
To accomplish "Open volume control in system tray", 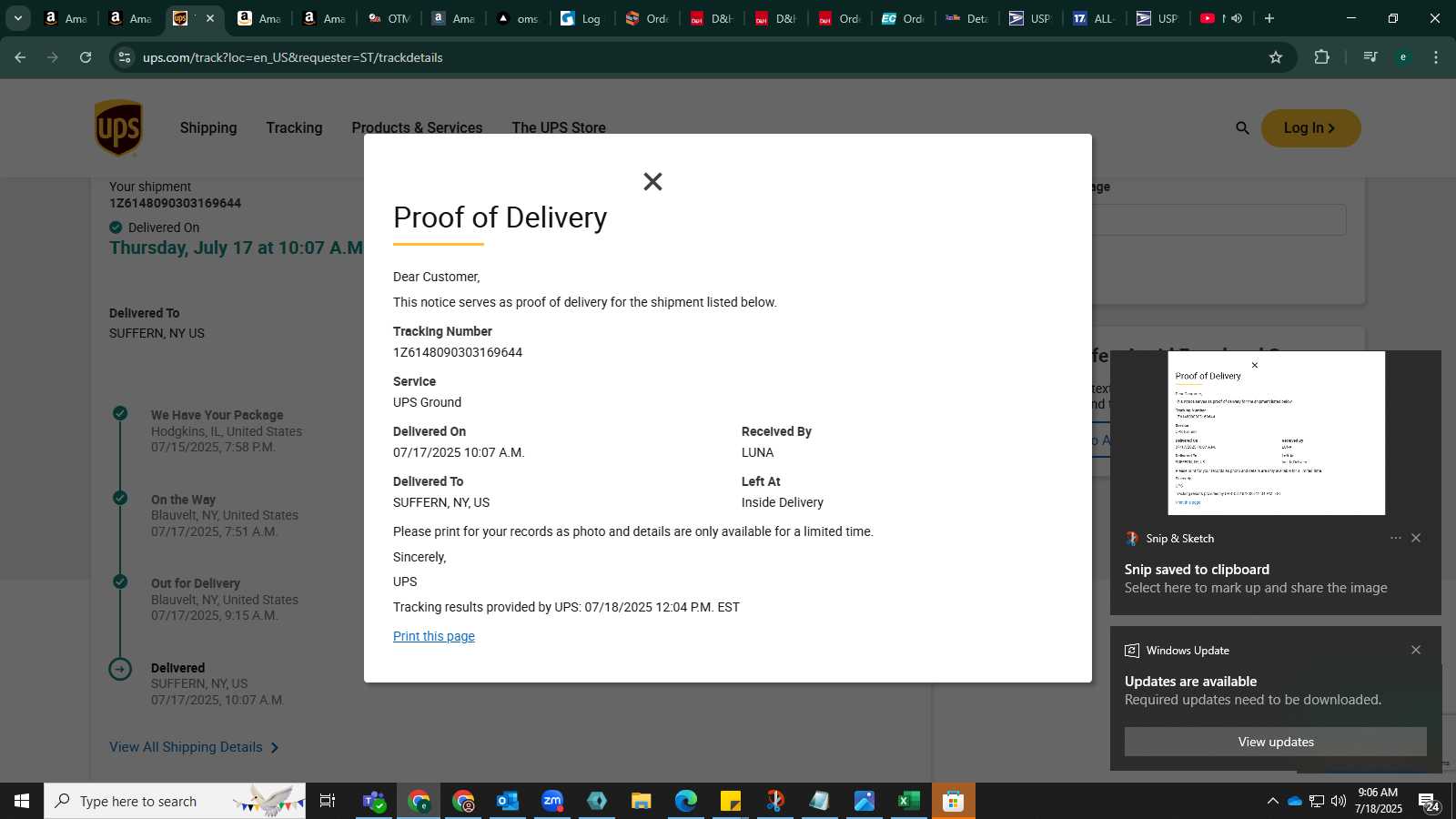I will (x=1339, y=801).
